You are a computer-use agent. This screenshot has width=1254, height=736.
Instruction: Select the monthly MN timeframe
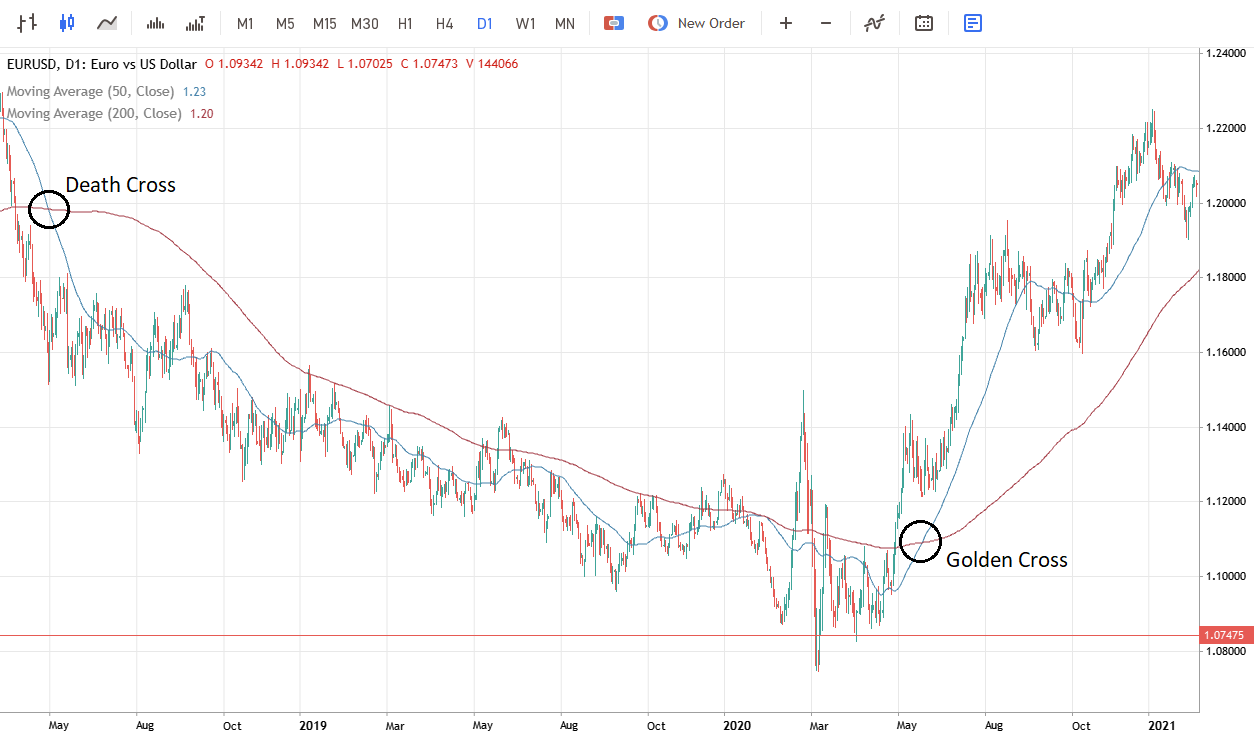click(x=564, y=22)
